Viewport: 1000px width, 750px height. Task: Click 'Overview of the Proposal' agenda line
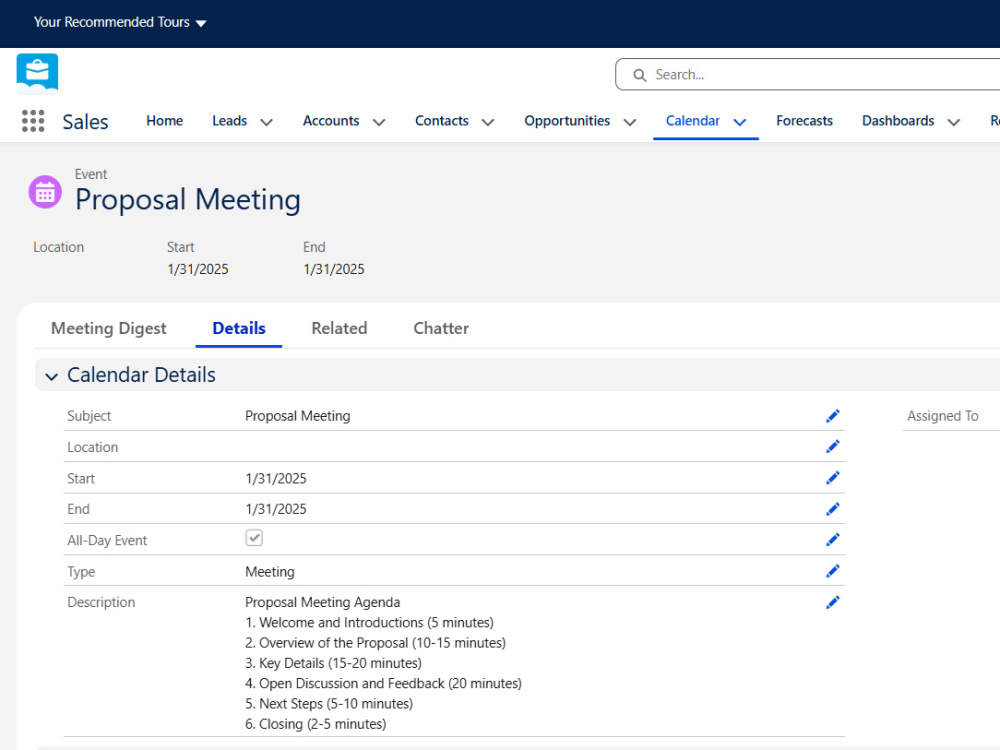tap(376, 643)
